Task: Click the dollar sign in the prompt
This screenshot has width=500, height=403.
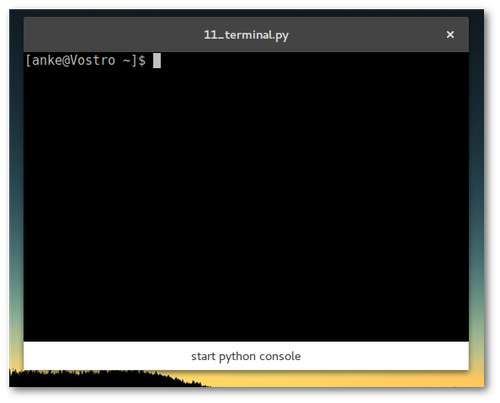Action: (142, 60)
